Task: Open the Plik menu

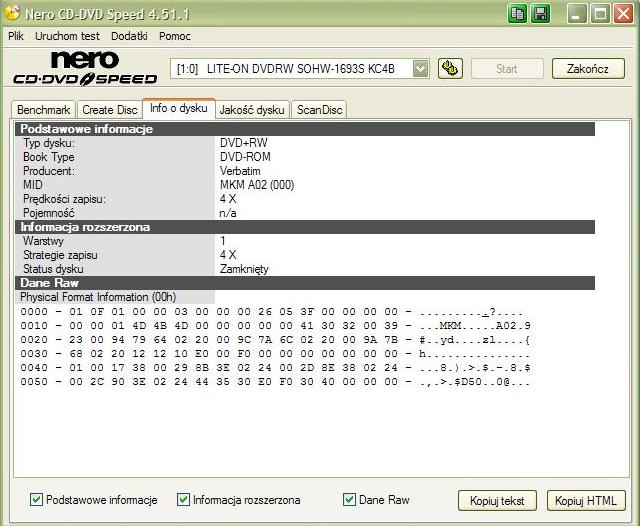Action: pos(16,36)
